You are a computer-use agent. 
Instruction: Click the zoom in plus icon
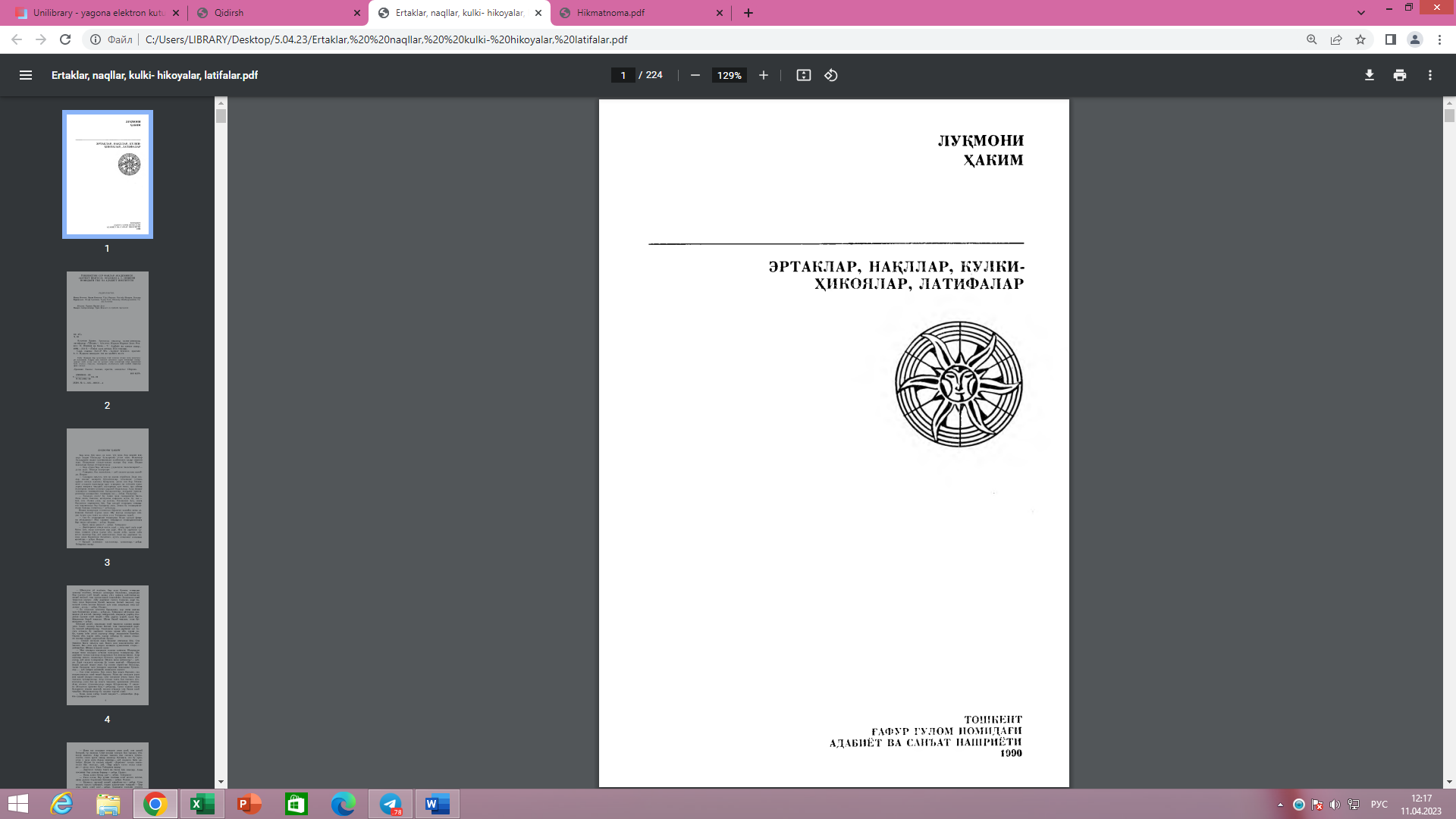coord(764,75)
